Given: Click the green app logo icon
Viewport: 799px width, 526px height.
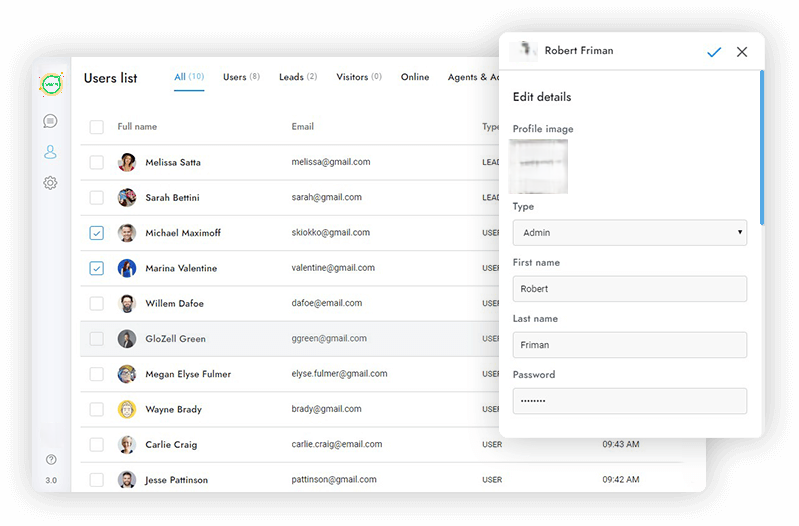Looking at the screenshot, I should [51, 84].
